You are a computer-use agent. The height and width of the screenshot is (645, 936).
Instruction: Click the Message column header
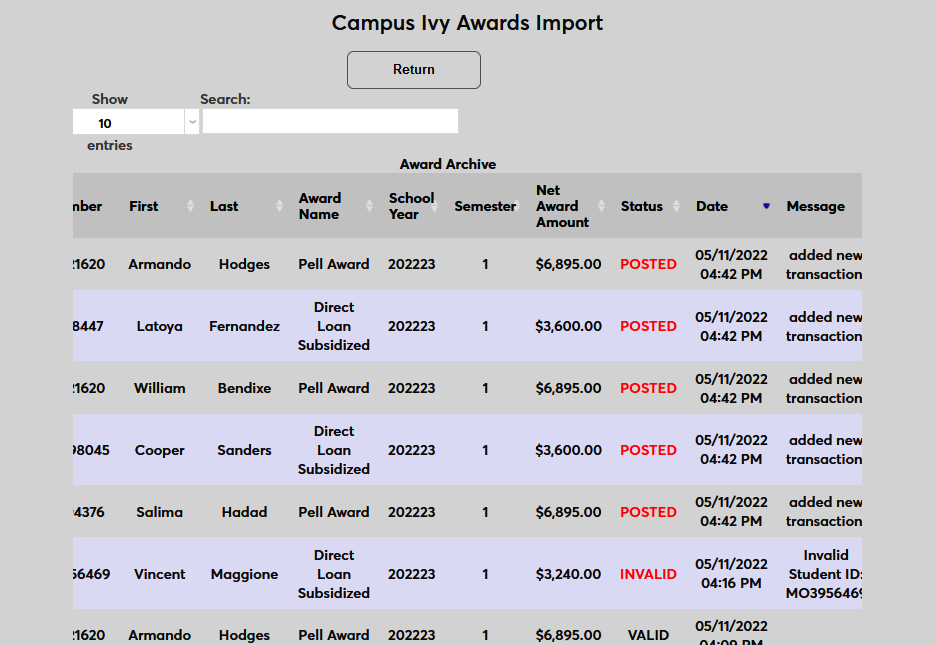tap(815, 206)
